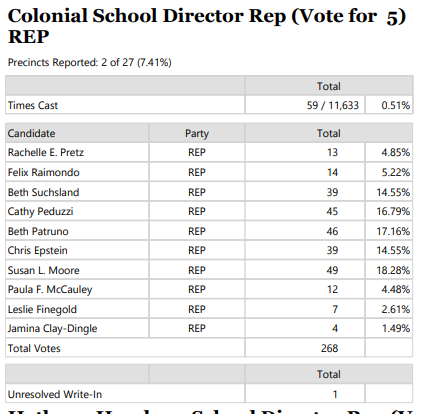The image size is (423, 414).
Task: Click the Party column header
Action: [x=197, y=133]
